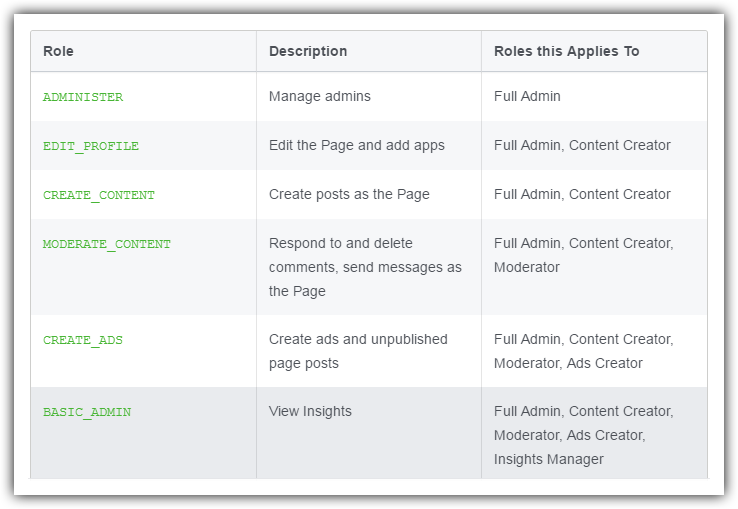Screen dimensions: 738x509
Task: Click the MODERATE_CONTENT role code
Action: (107, 244)
